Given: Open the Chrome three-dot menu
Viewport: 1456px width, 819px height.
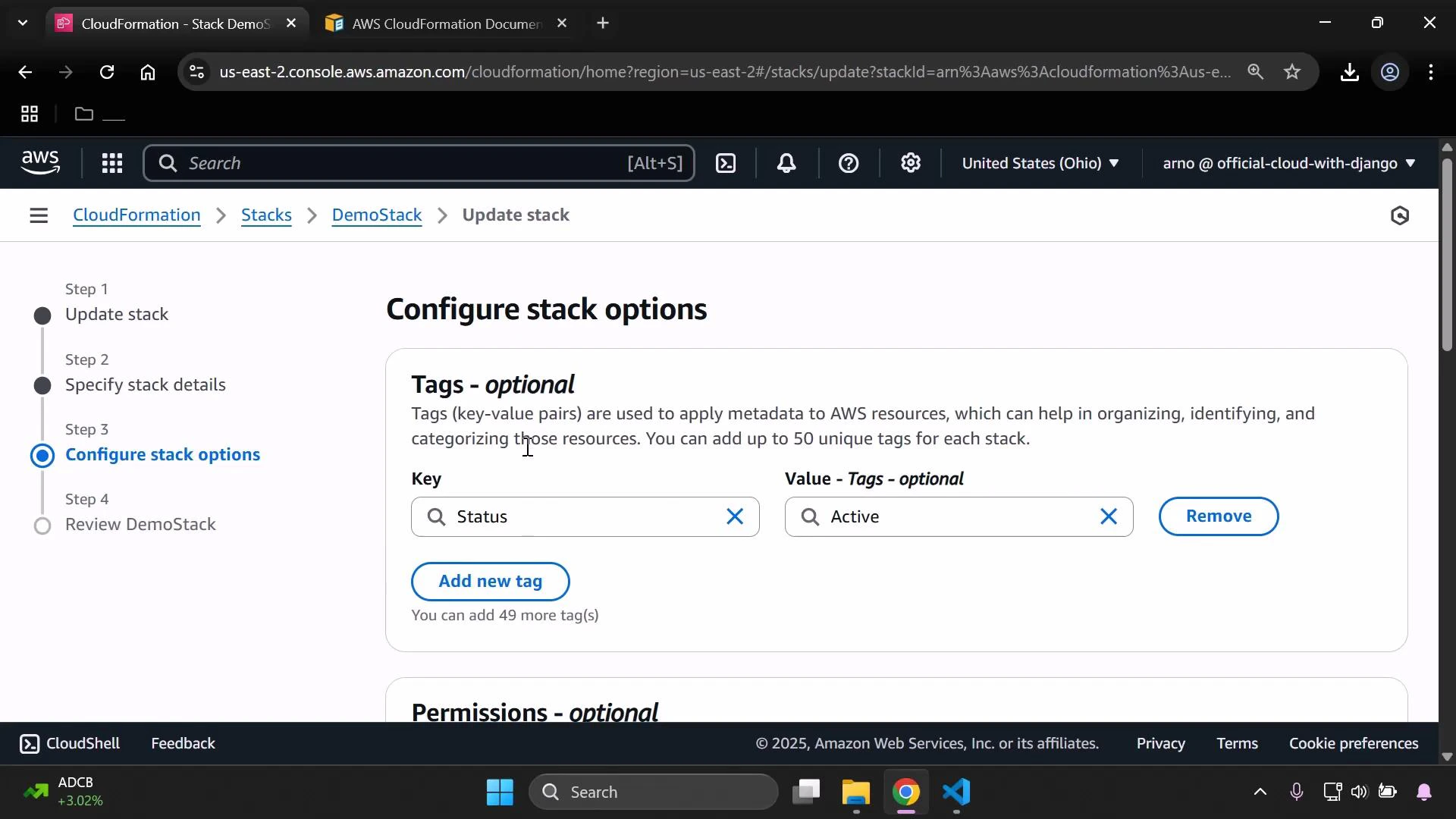Looking at the screenshot, I should coord(1432,72).
